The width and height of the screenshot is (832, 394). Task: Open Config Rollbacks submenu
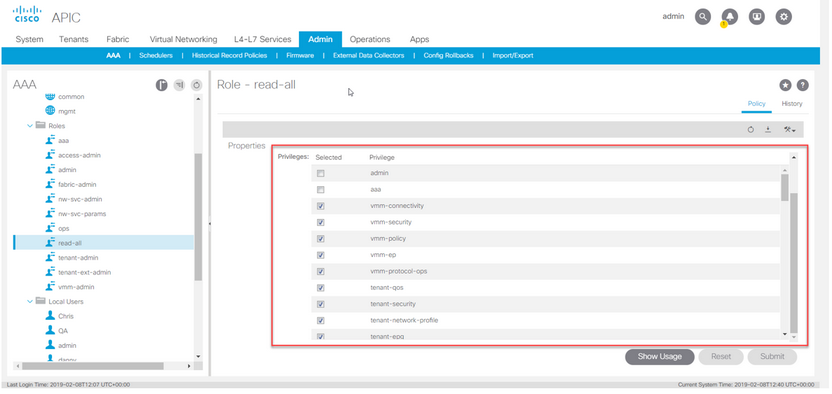click(x=448, y=55)
